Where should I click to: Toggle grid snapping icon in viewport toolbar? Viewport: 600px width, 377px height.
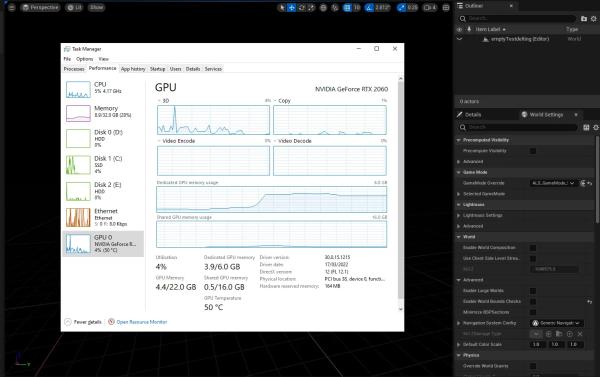pos(347,8)
